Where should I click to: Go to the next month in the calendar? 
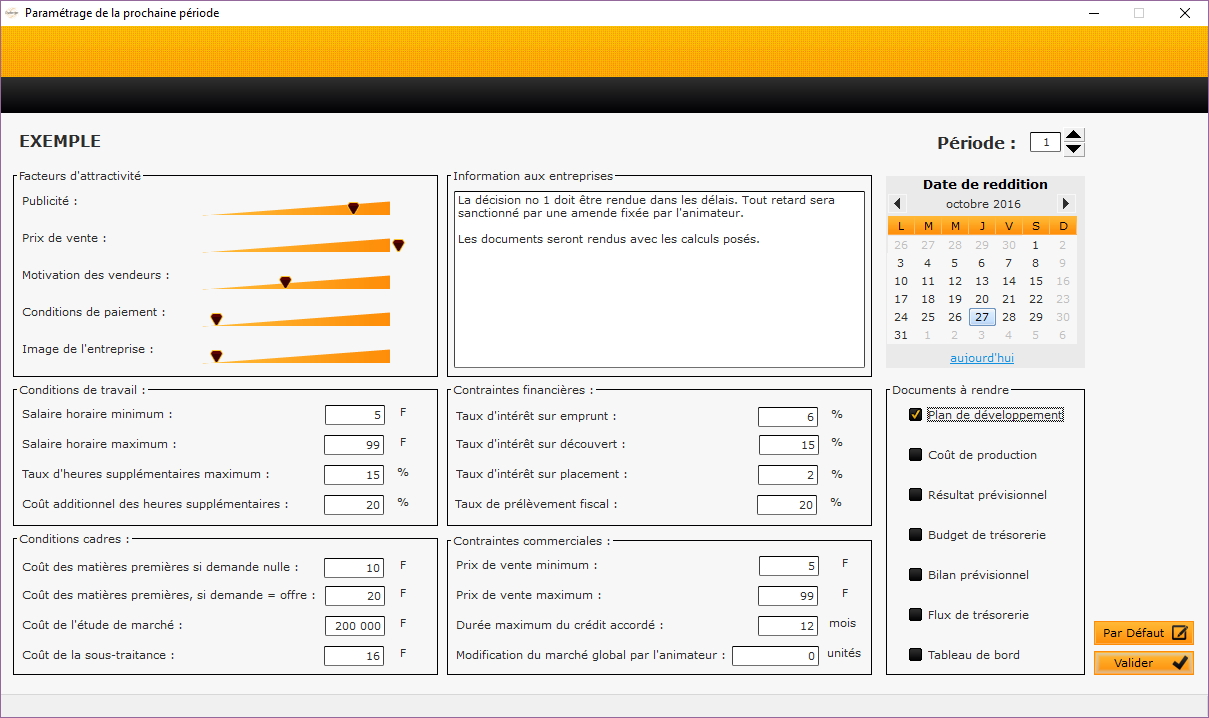pyautogui.click(x=1066, y=203)
